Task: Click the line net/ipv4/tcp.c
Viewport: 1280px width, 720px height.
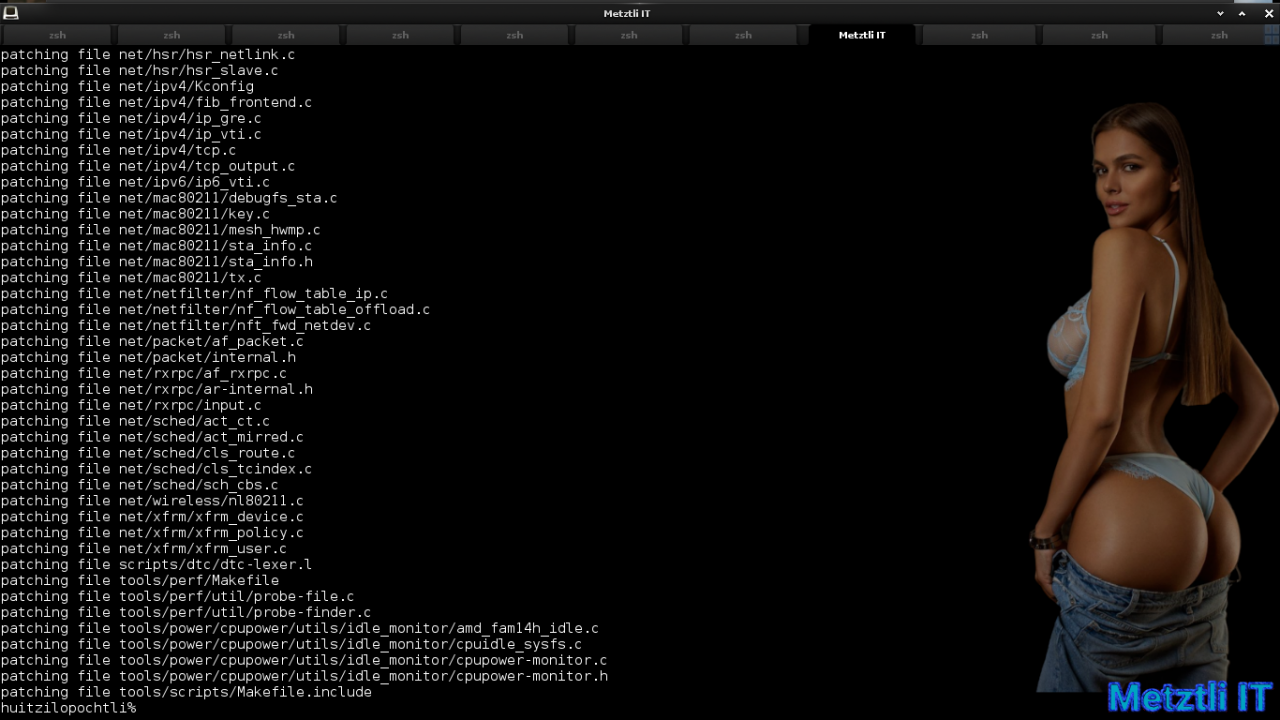Action: coord(118,150)
